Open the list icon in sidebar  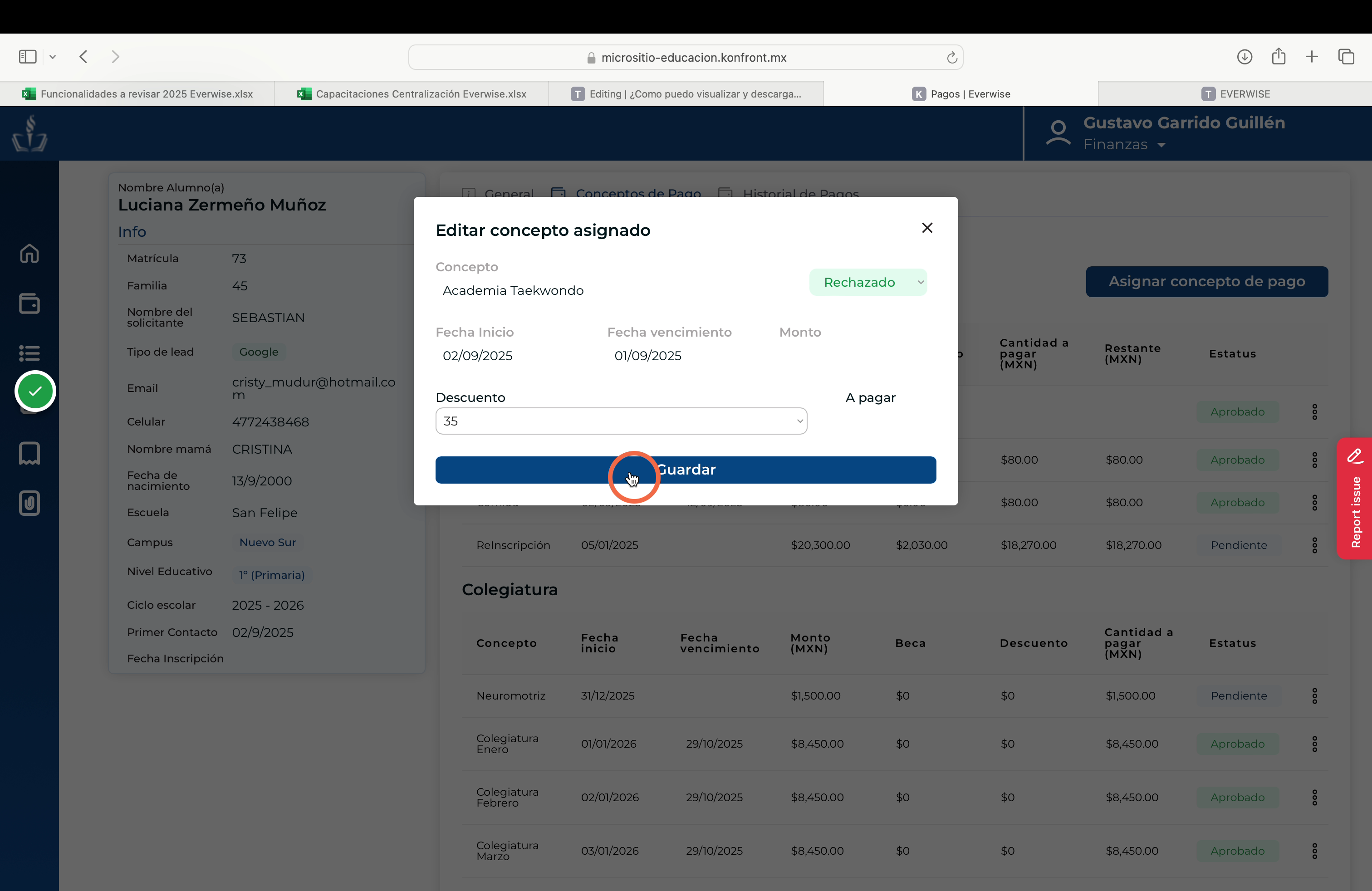click(x=29, y=352)
